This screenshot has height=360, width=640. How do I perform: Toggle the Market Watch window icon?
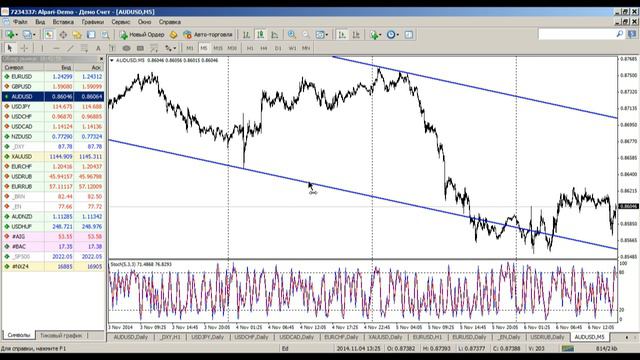coord(49,35)
